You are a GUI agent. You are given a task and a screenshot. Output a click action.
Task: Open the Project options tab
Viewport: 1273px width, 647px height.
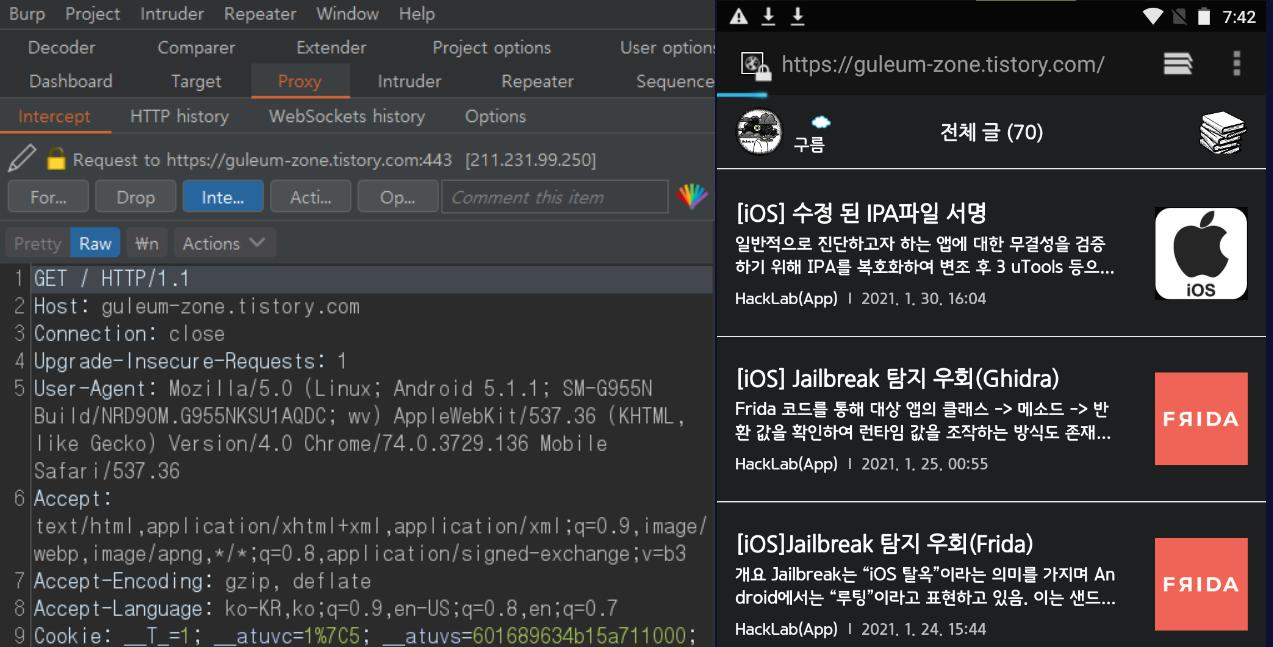[x=491, y=47]
